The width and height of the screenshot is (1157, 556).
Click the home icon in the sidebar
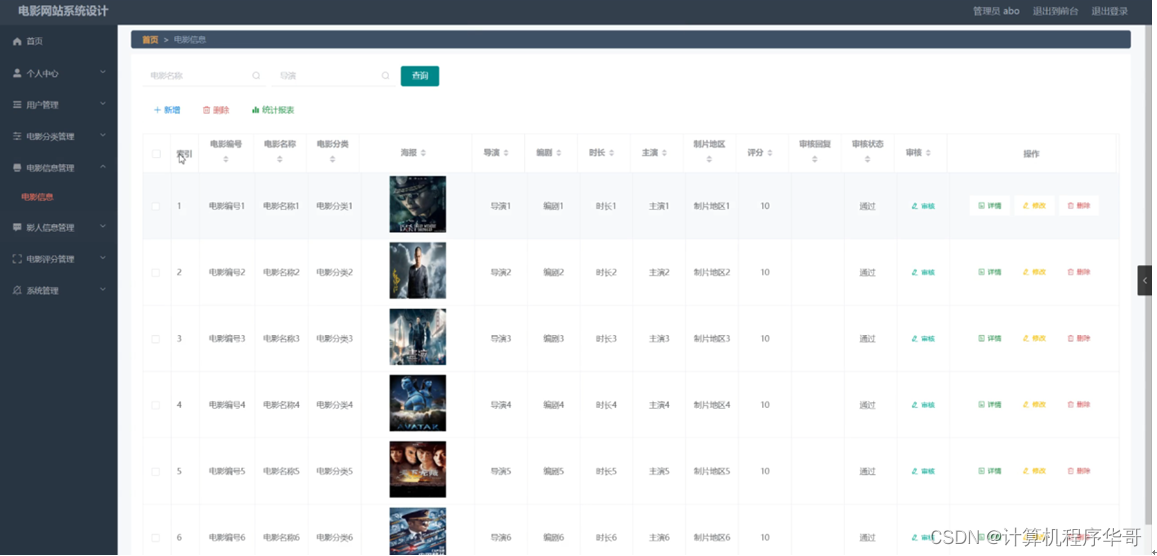pyautogui.click(x=17, y=41)
